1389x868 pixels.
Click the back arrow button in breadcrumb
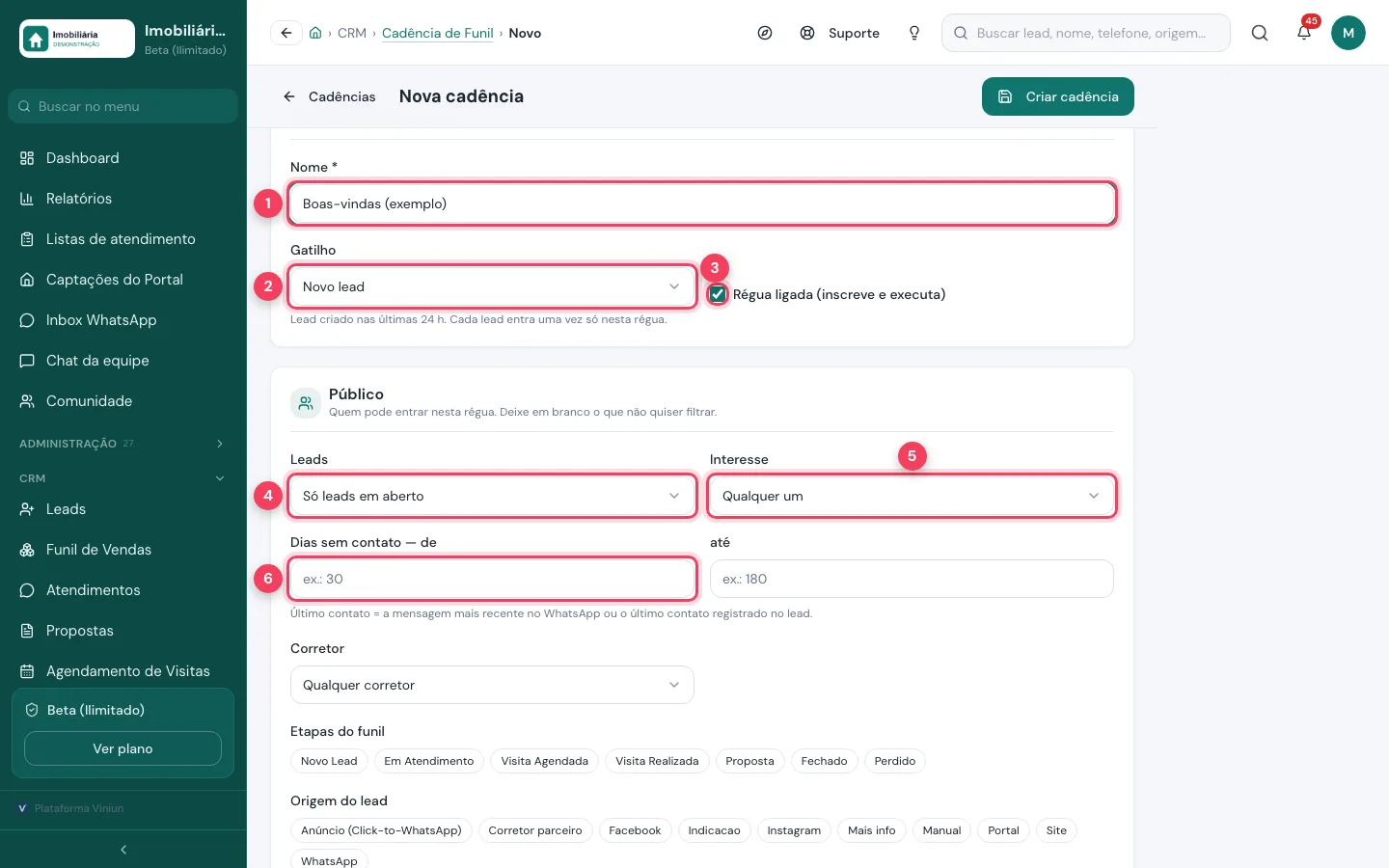click(286, 33)
